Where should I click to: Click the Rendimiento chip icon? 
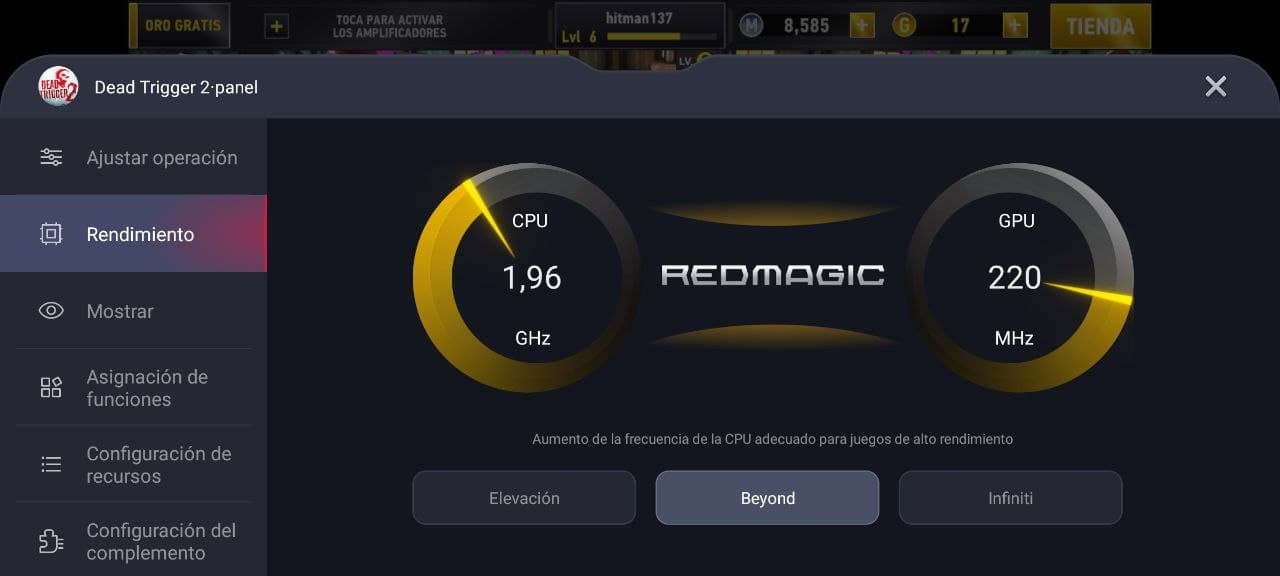(x=51, y=234)
